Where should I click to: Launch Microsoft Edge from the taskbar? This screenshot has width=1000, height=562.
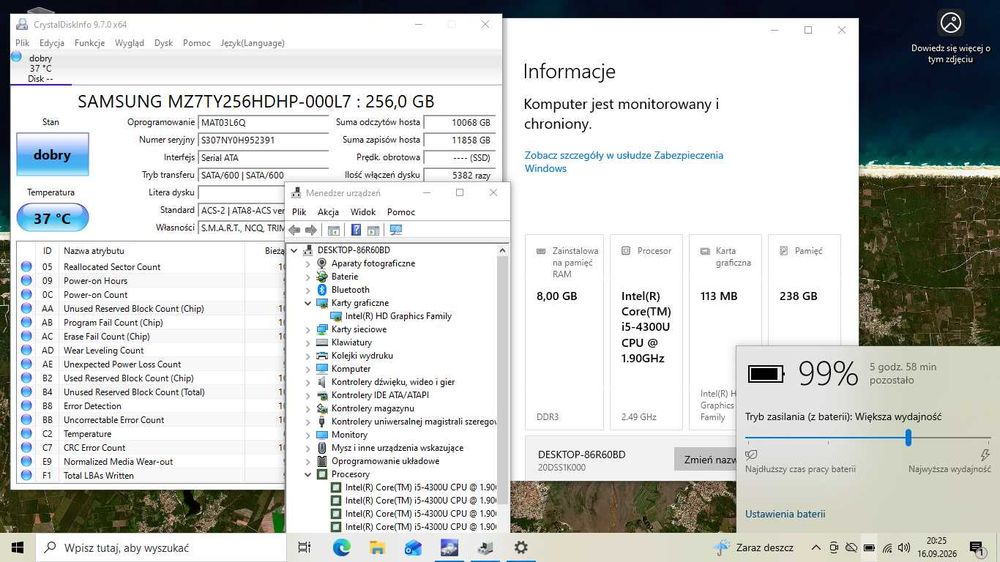point(341,547)
